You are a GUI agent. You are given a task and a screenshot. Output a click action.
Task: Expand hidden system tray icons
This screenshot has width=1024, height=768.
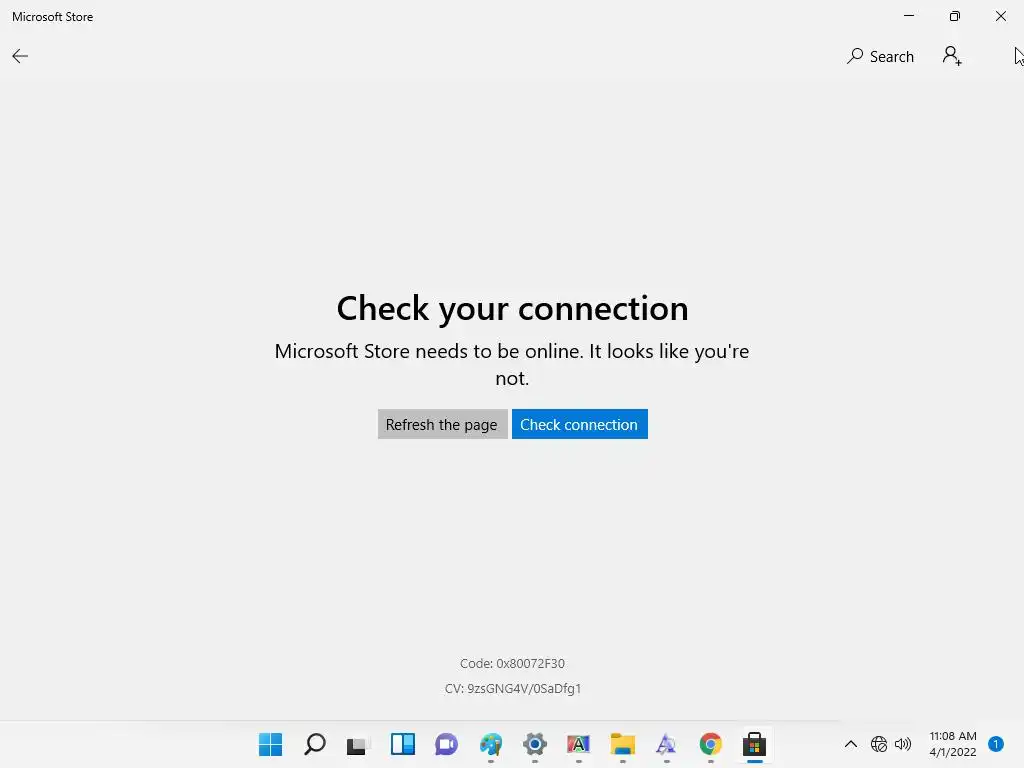tap(851, 744)
